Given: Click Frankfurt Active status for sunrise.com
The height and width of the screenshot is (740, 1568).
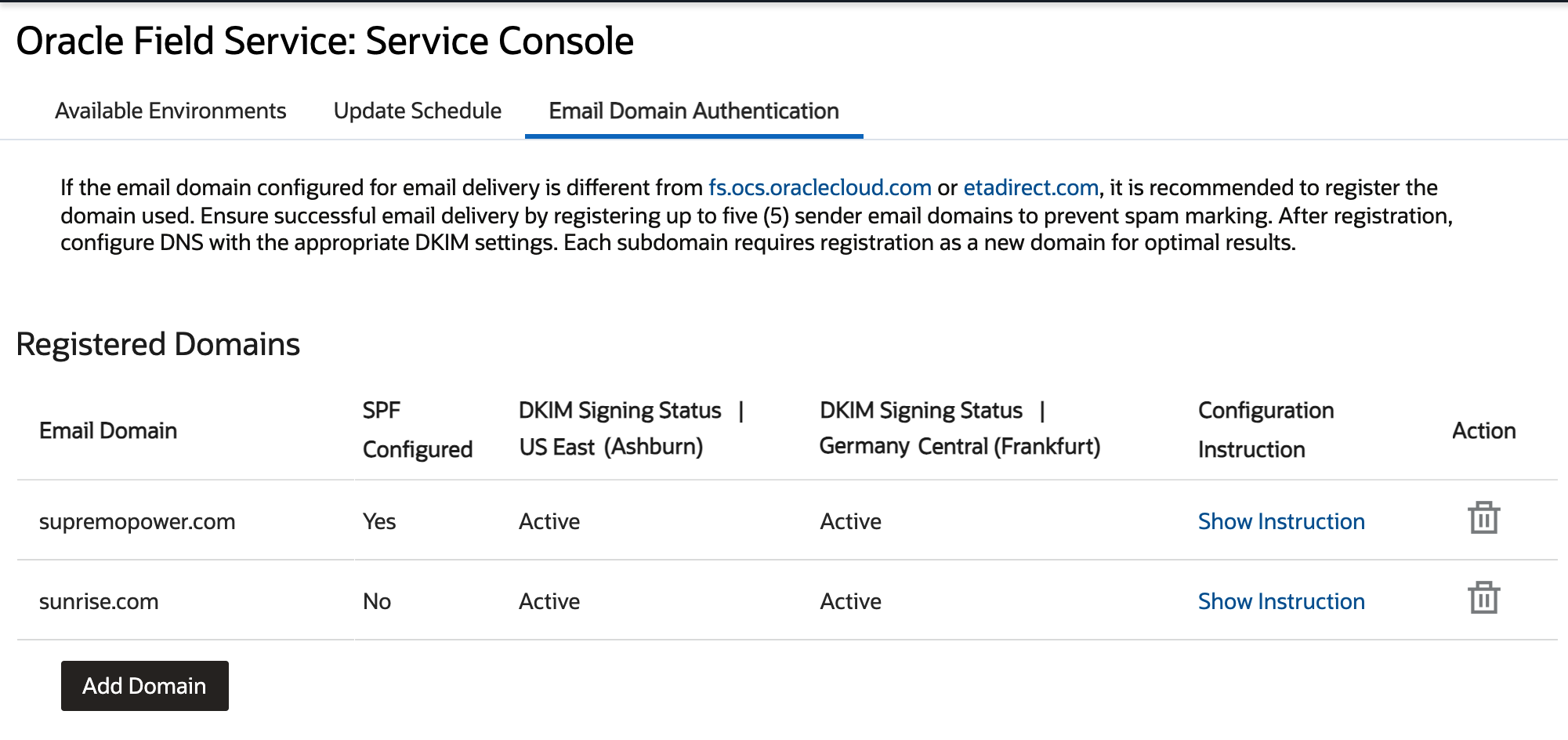Looking at the screenshot, I should [x=850, y=601].
